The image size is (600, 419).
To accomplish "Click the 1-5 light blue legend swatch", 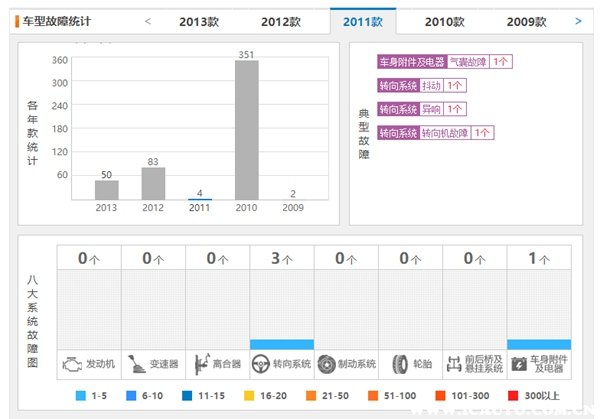I will (x=82, y=396).
